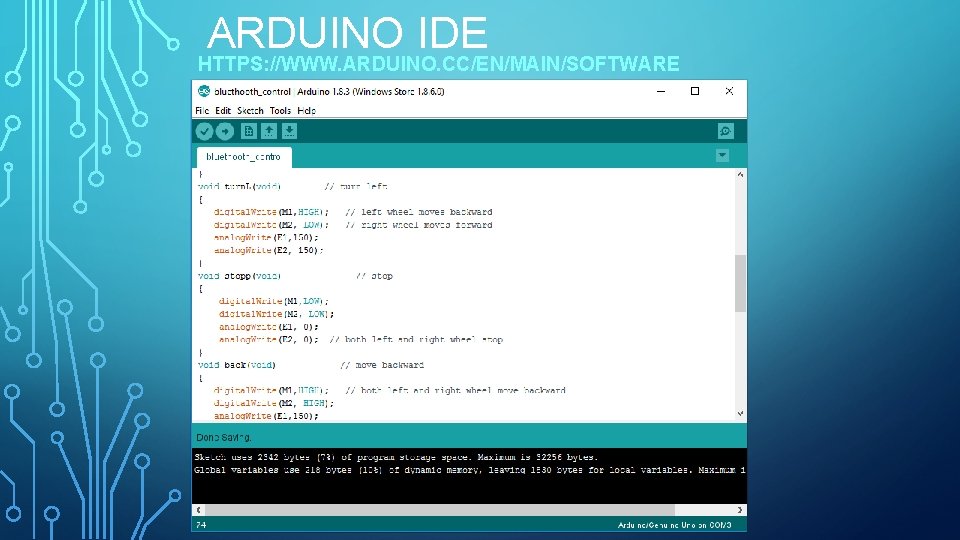
Task: Save sketch using the down-arrow icon
Action: point(290,131)
